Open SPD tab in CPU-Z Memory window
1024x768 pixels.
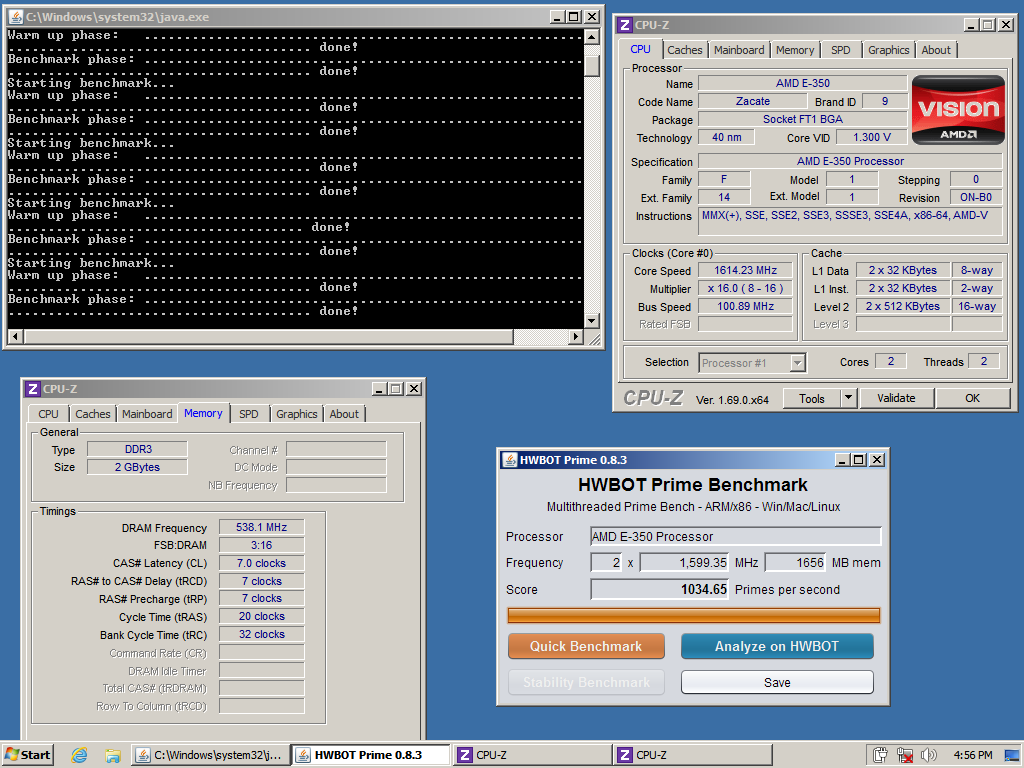point(249,414)
